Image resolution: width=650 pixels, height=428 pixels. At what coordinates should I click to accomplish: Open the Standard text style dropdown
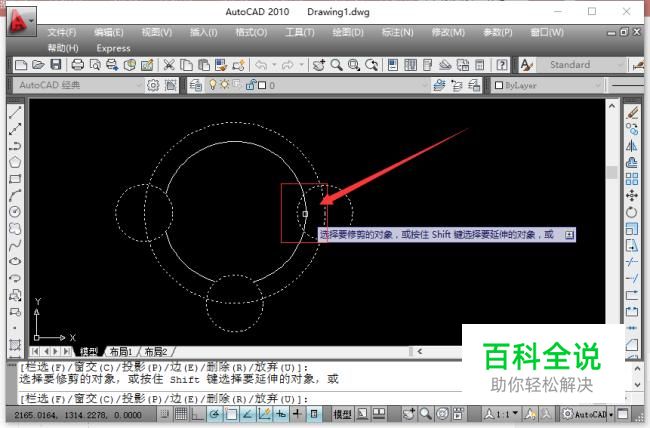[x=582, y=65]
